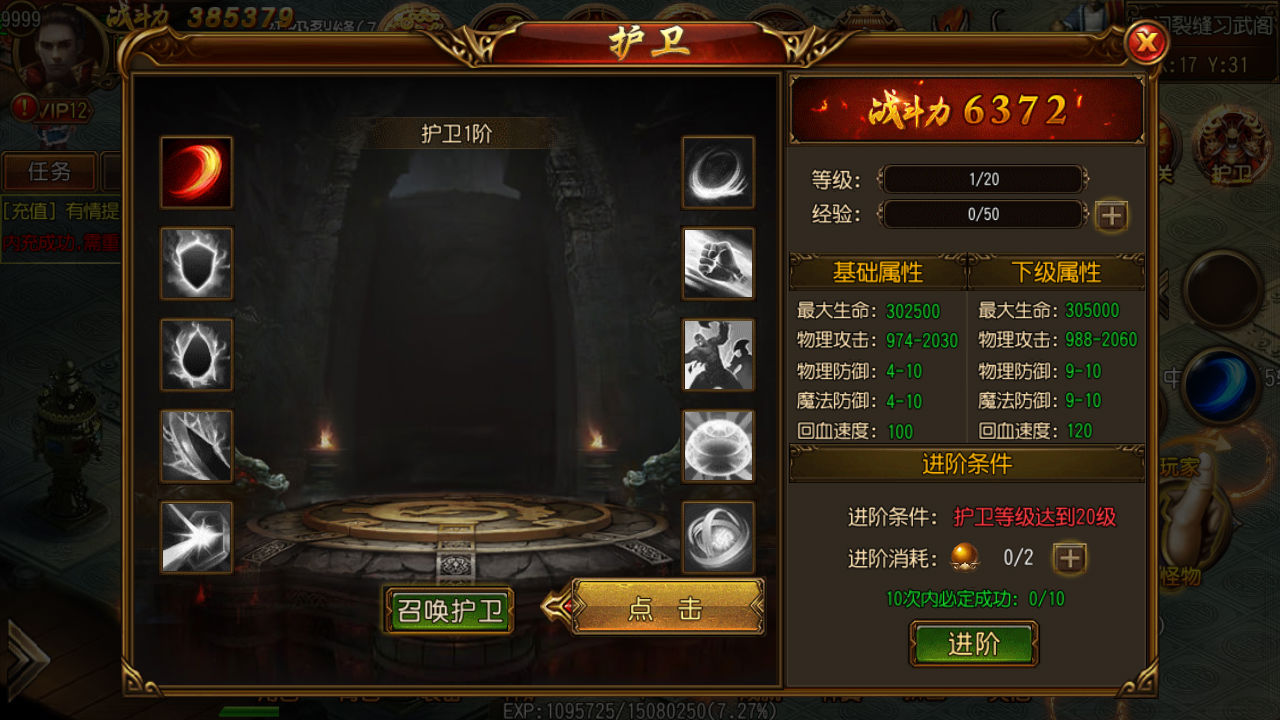Screen dimensions: 1280x720
Task: Select the punching fist skill icon
Action: point(718,263)
